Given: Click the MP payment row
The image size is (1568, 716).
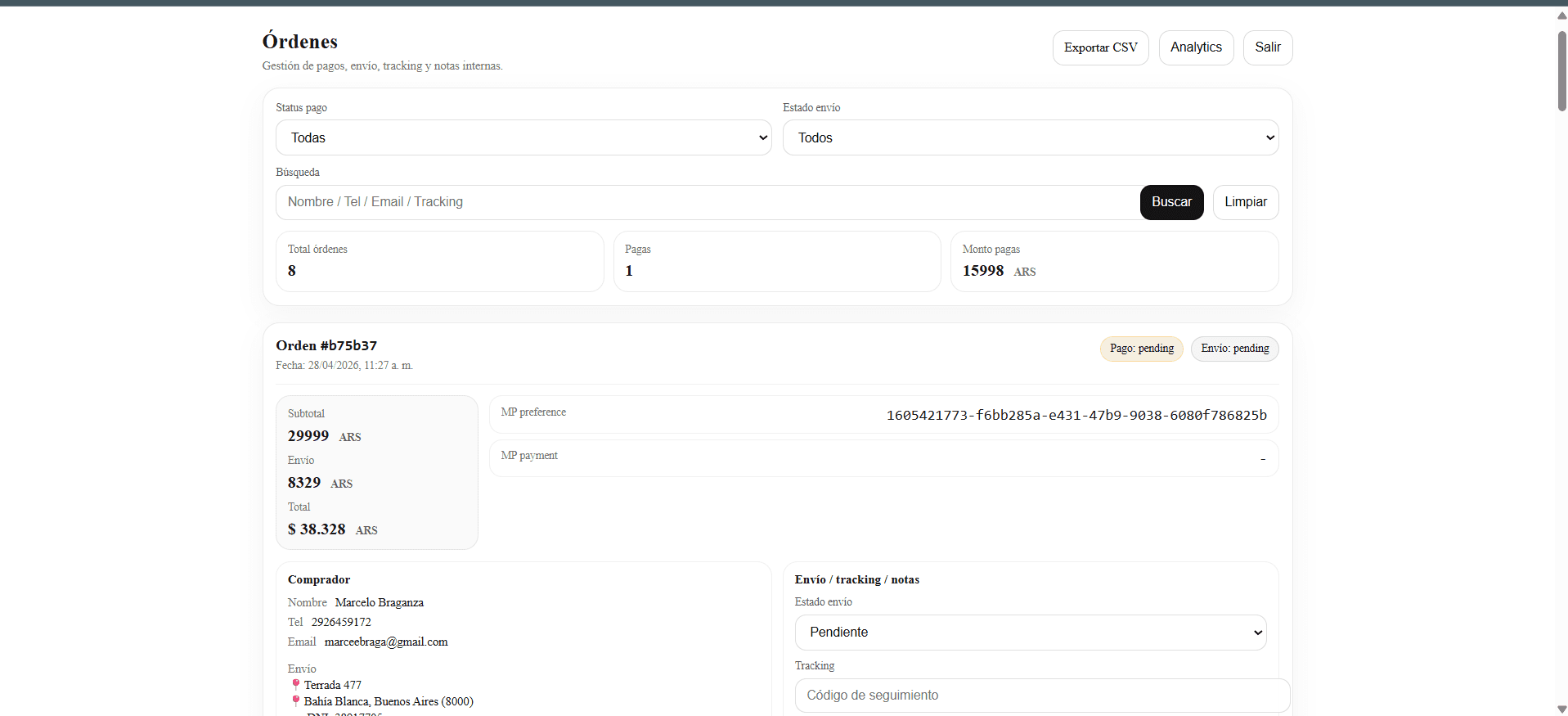Looking at the screenshot, I should tap(883, 458).
